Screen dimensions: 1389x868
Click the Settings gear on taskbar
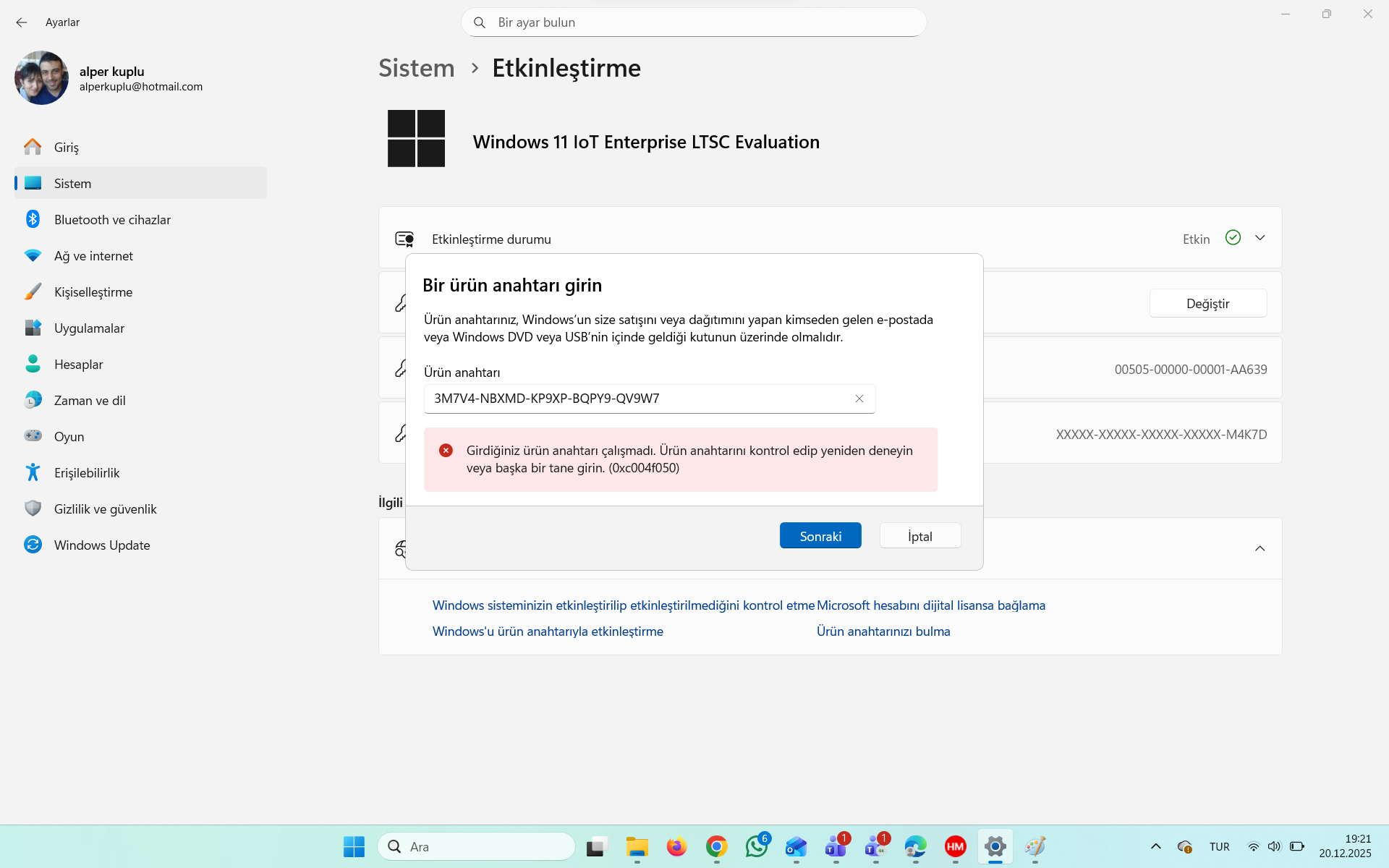[x=995, y=846]
